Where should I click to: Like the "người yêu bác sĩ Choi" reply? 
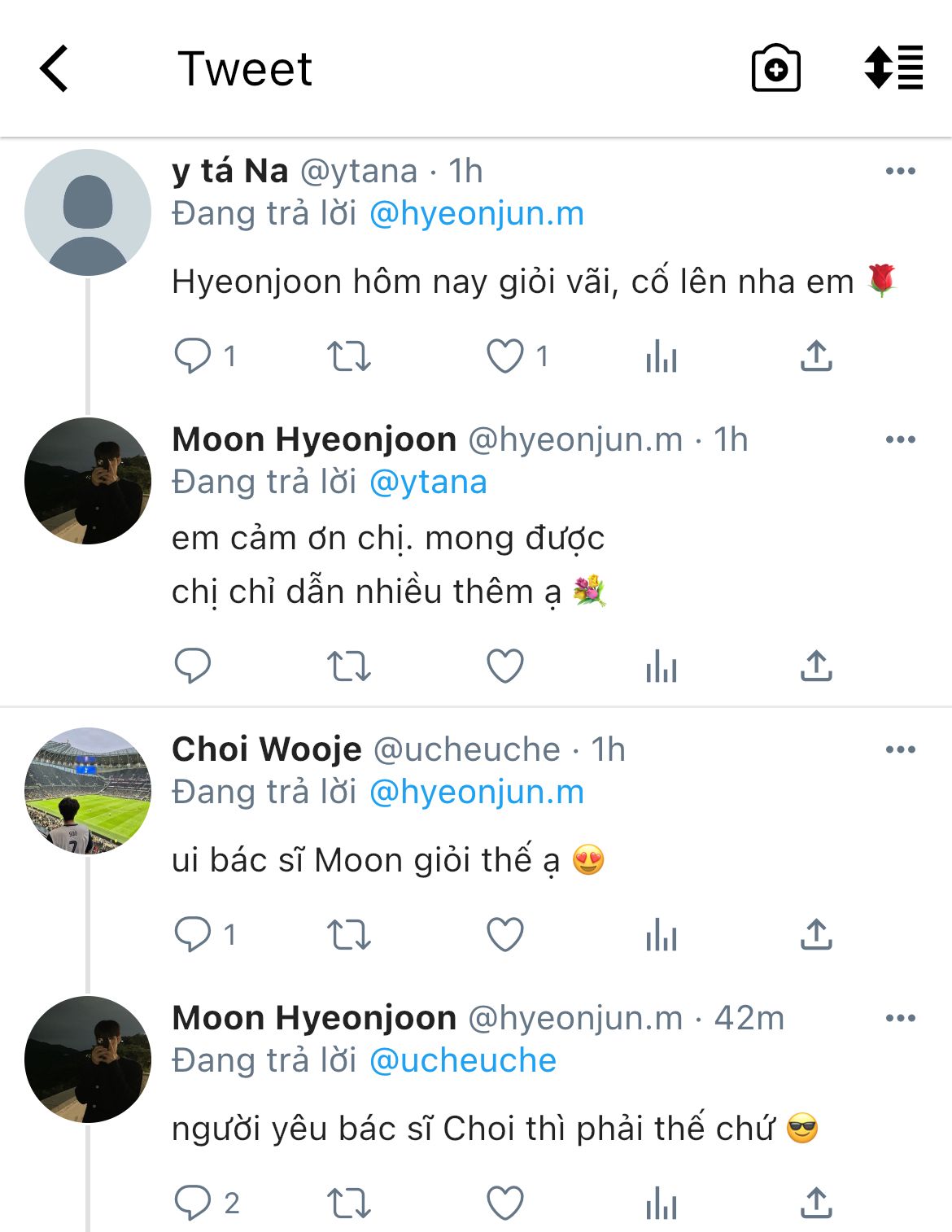coord(505,1203)
